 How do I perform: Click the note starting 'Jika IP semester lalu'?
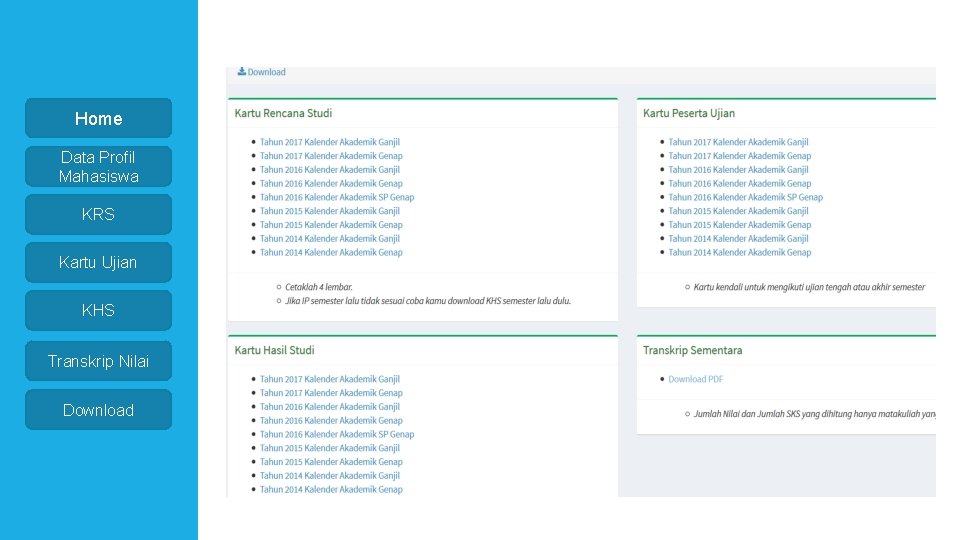click(427, 301)
